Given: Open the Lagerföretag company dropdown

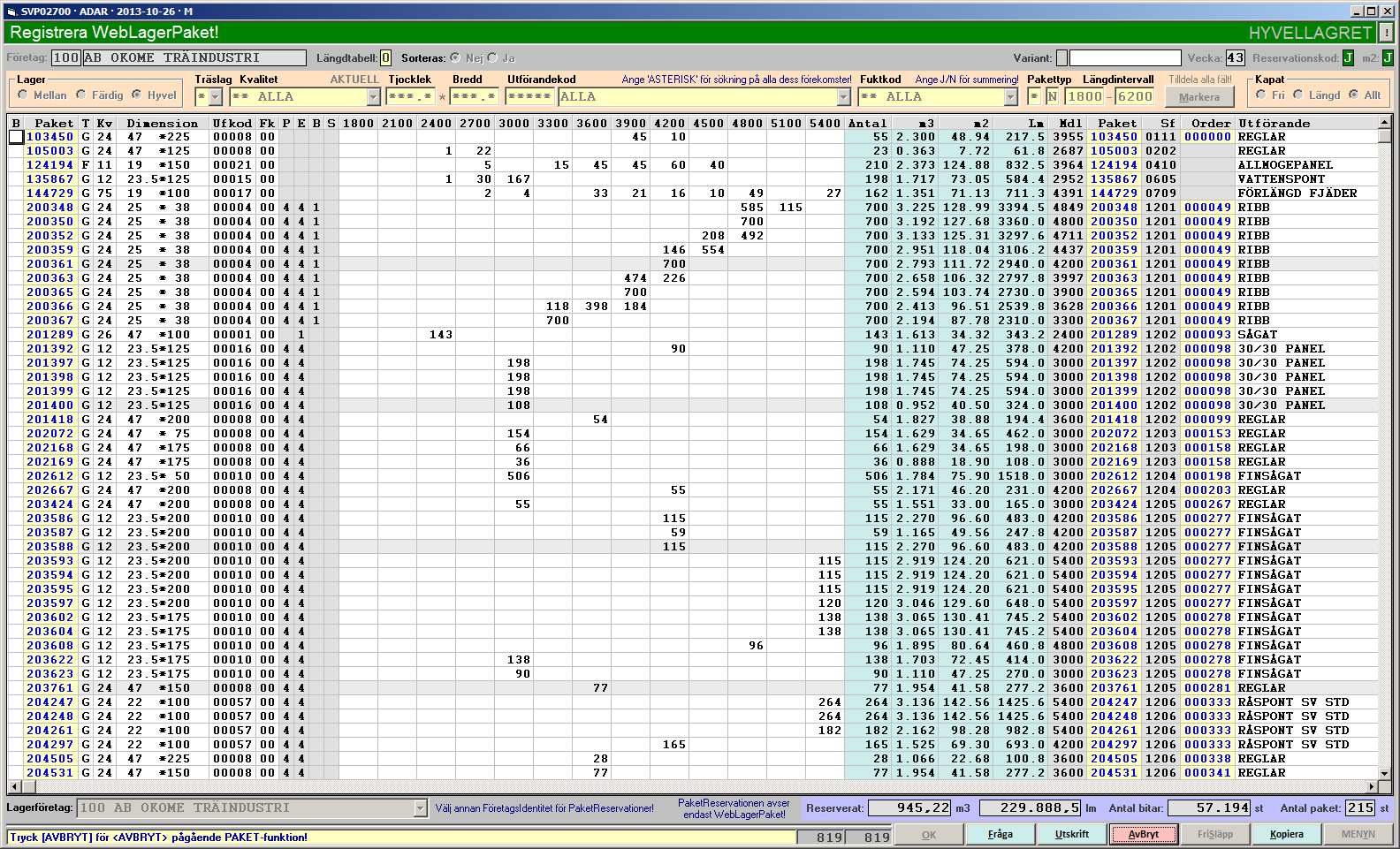Looking at the screenshot, I should coord(420,808).
